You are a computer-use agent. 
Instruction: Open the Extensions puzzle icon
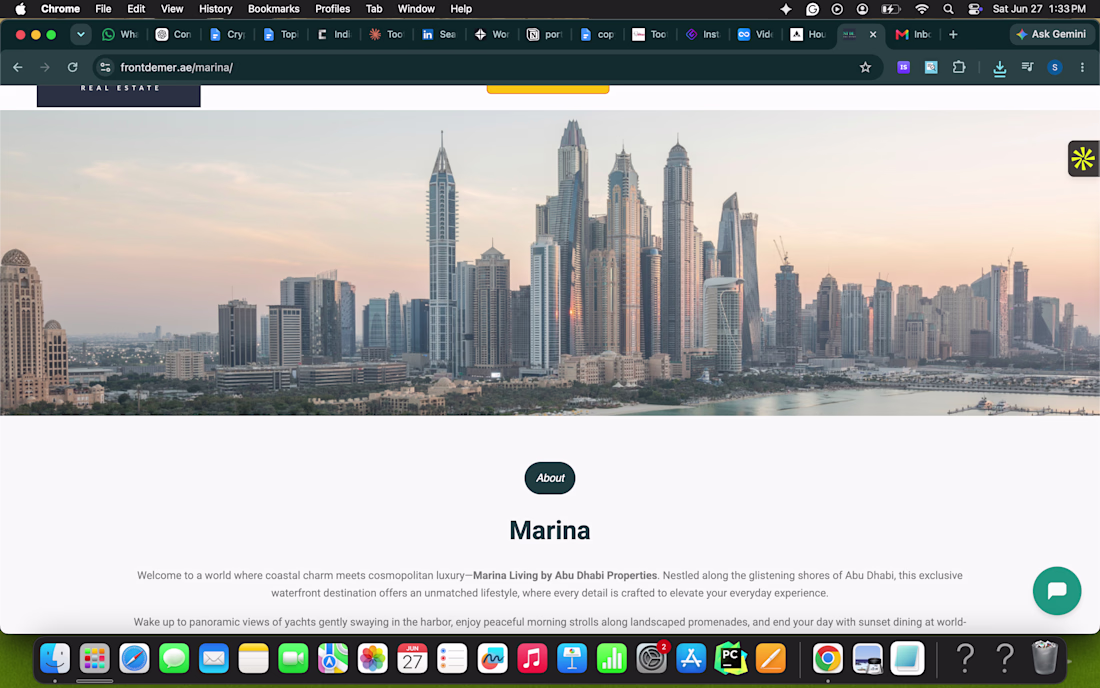click(958, 67)
